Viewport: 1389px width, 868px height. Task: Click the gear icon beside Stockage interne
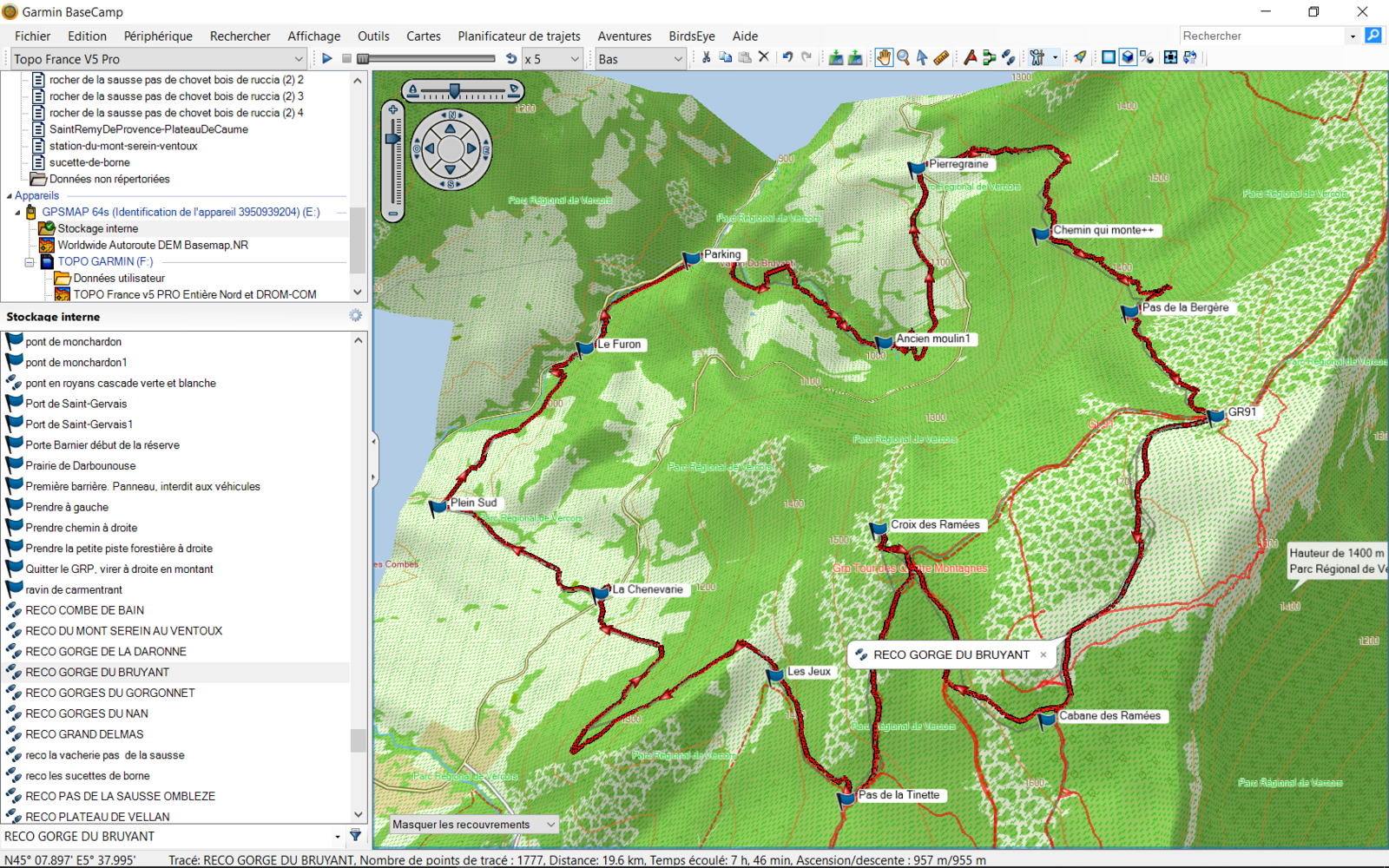click(x=355, y=316)
